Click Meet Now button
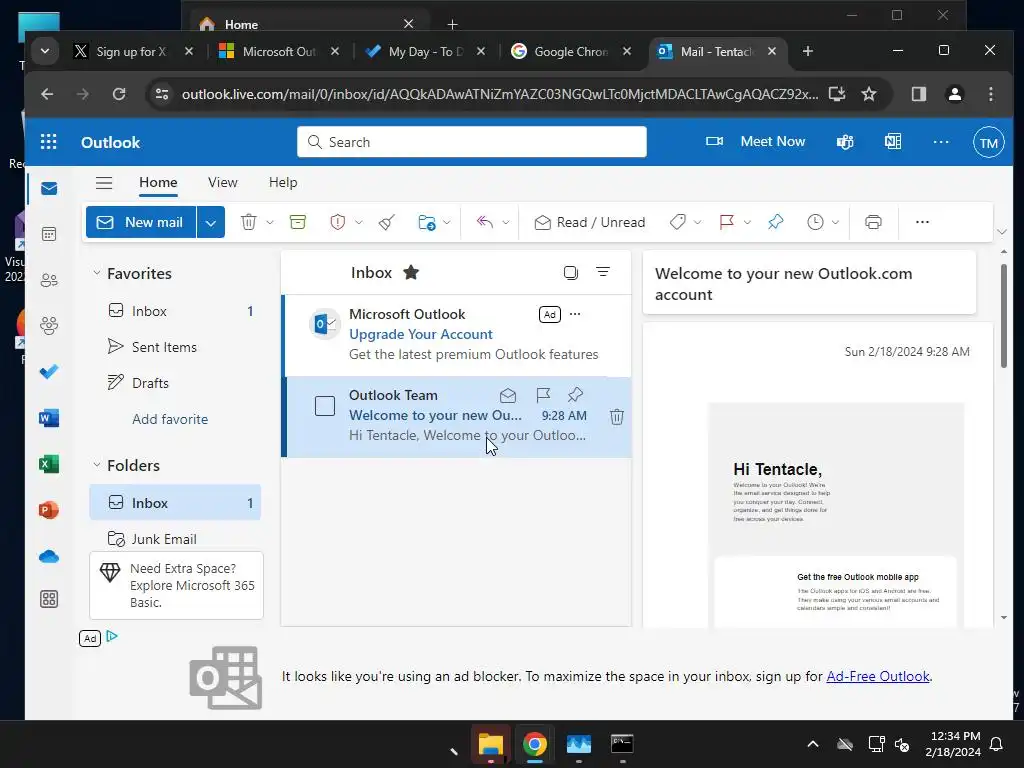Image resolution: width=1024 pixels, height=768 pixels. 756,142
